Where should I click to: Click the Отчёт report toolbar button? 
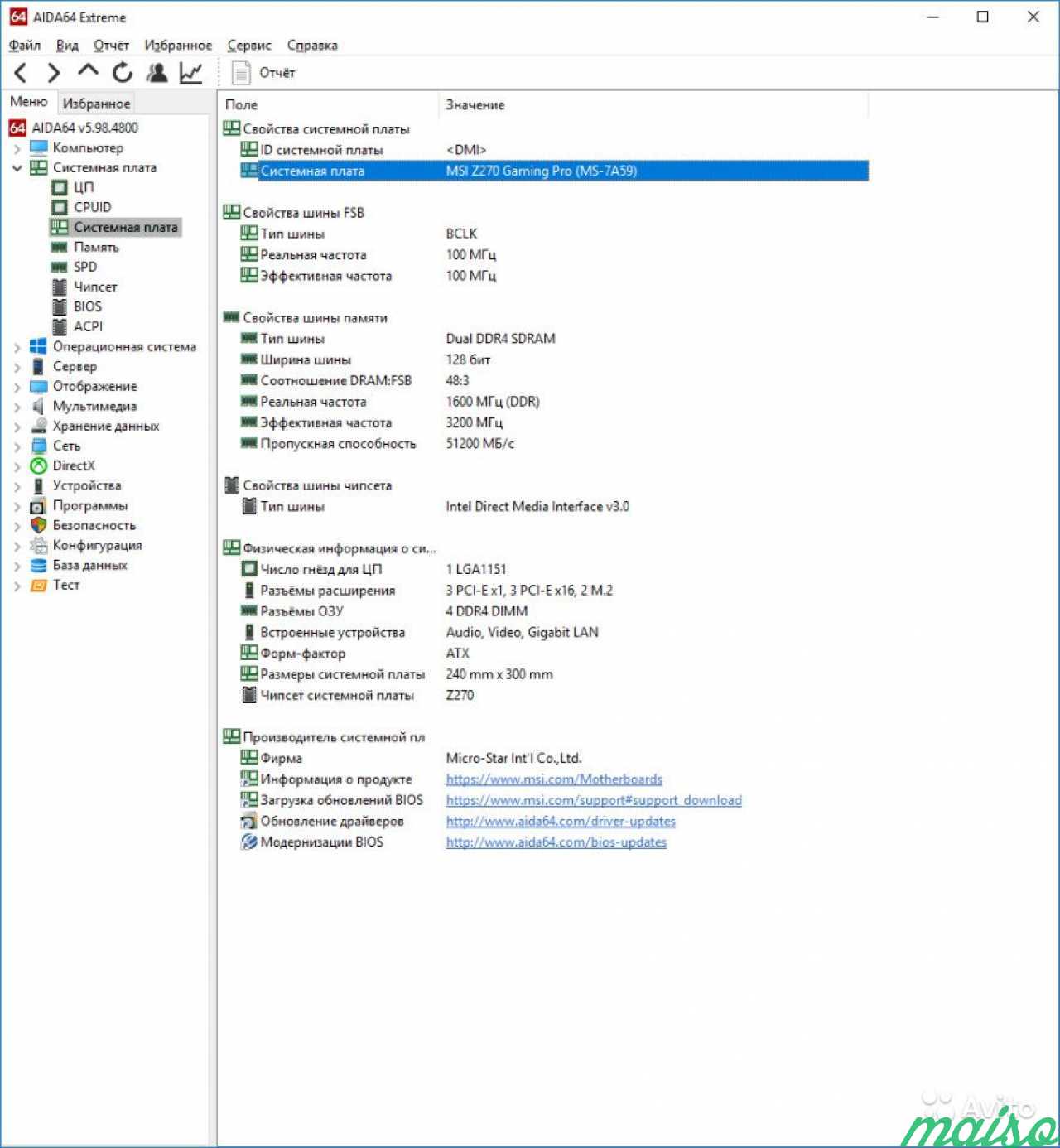pyautogui.click(x=263, y=73)
